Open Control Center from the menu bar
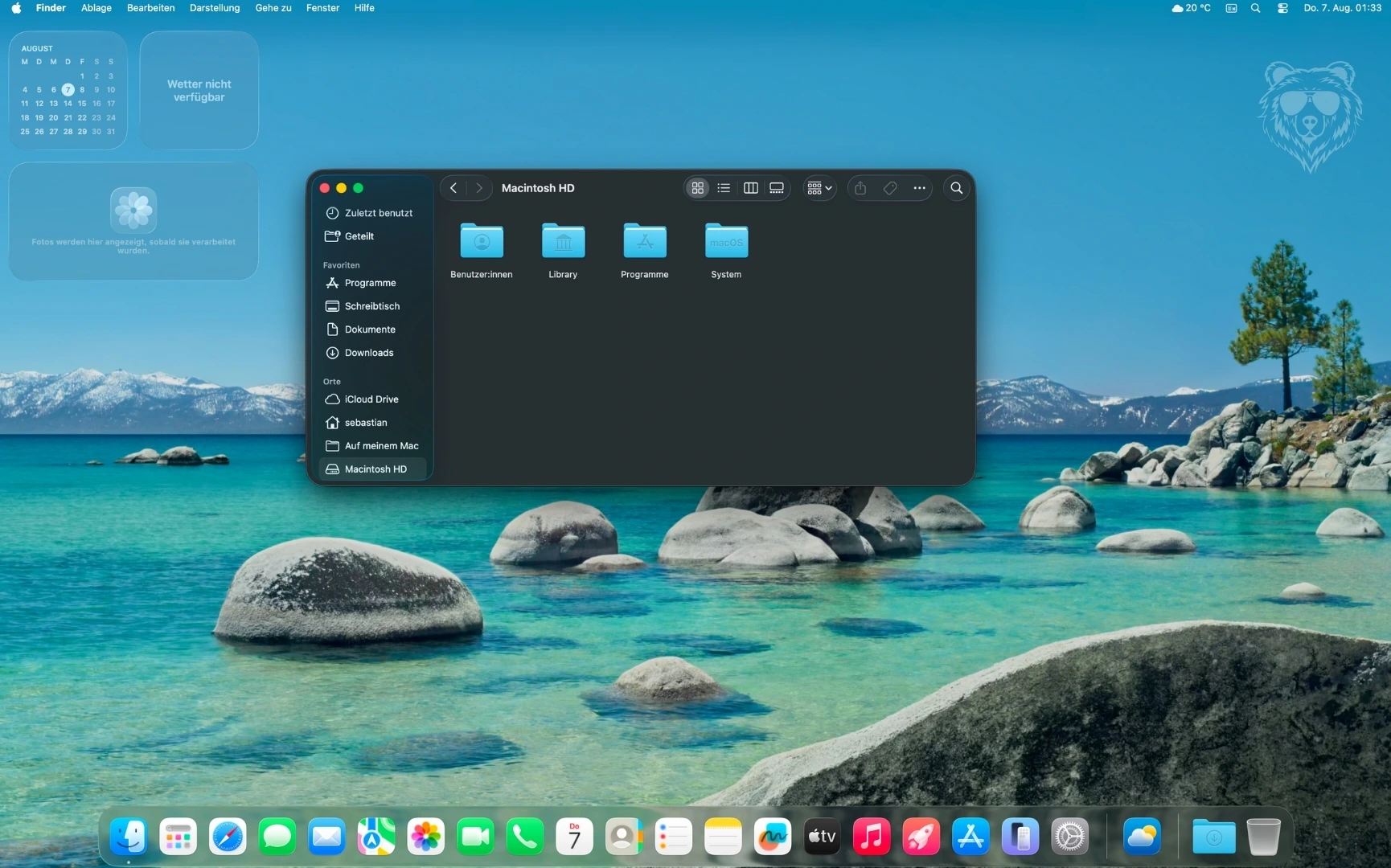The height and width of the screenshot is (868, 1391). point(1282,8)
